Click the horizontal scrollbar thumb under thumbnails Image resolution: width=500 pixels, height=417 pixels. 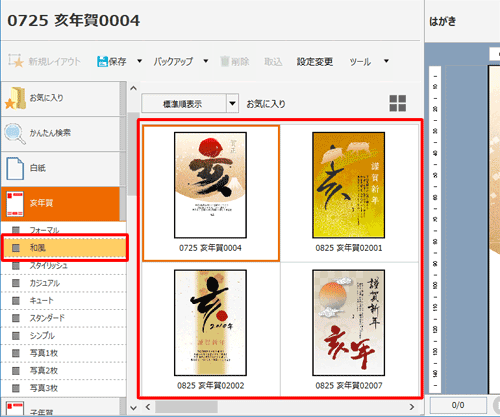point(186,407)
